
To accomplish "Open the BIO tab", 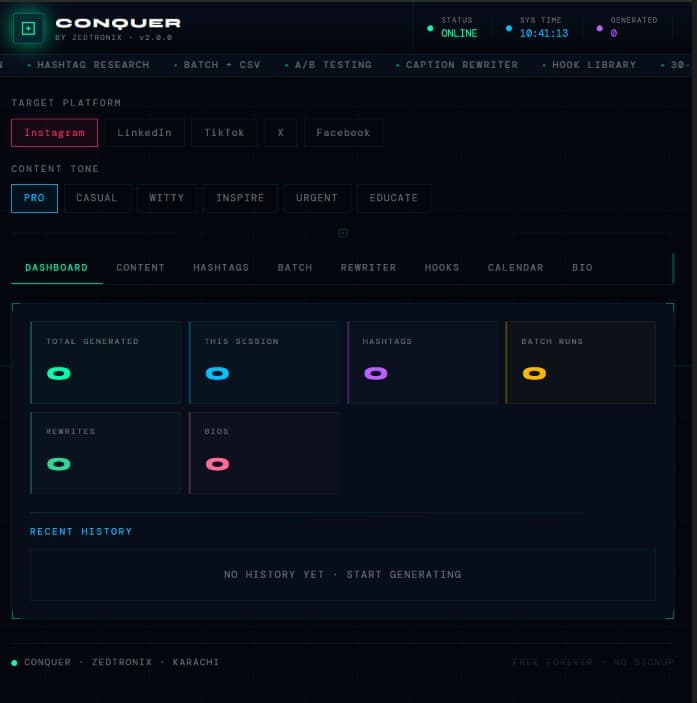I will (x=582, y=268).
